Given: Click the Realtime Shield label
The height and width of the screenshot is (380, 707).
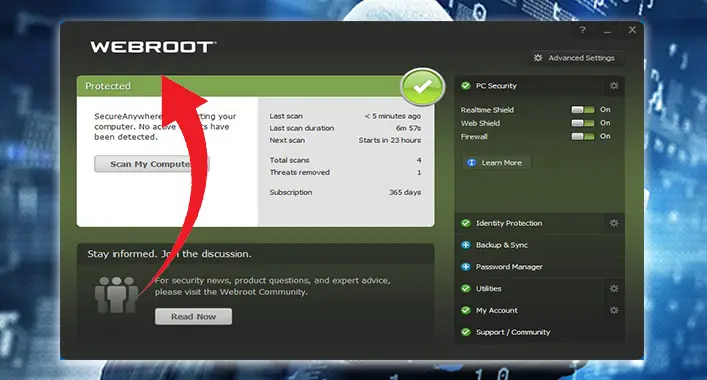Looking at the screenshot, I should pyautogui.click(x=487, y=110).
